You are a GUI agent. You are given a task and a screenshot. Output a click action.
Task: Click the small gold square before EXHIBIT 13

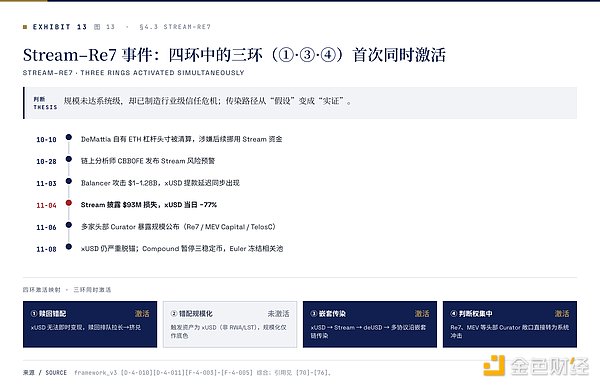(x=25, y=27)
